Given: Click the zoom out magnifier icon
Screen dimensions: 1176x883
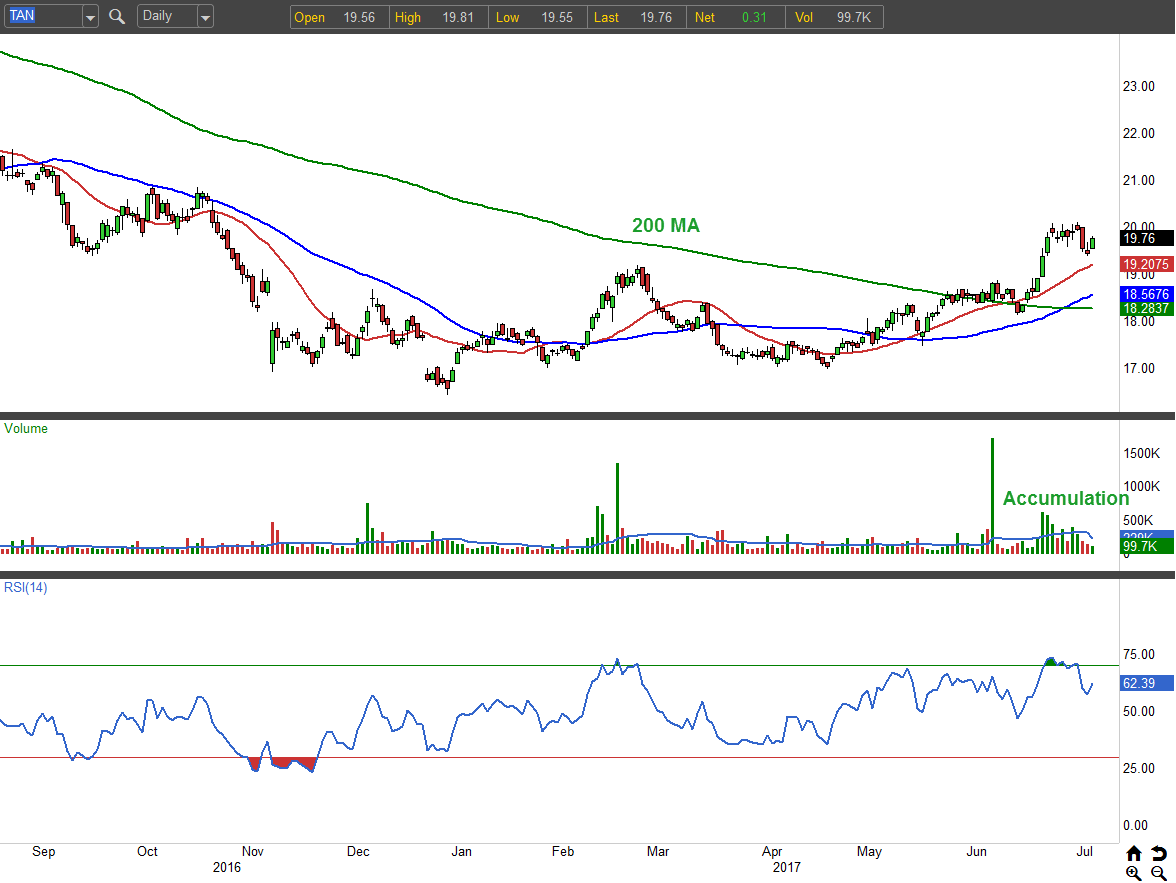Looking at the screenshot, I should [x=1158, y=873].
